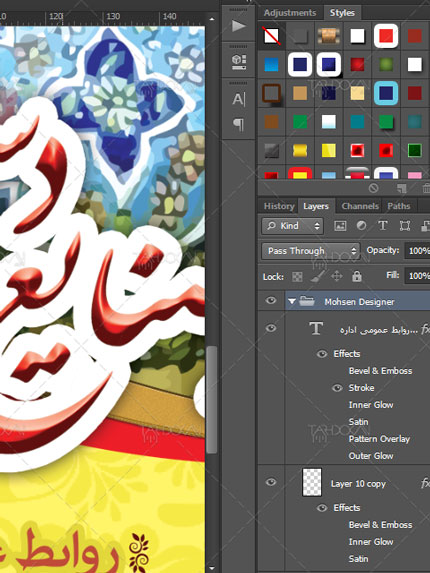This screenshot has height=573, width=430.
Task: Select the Mohsen Designer group name
Action: click(359, 302)
